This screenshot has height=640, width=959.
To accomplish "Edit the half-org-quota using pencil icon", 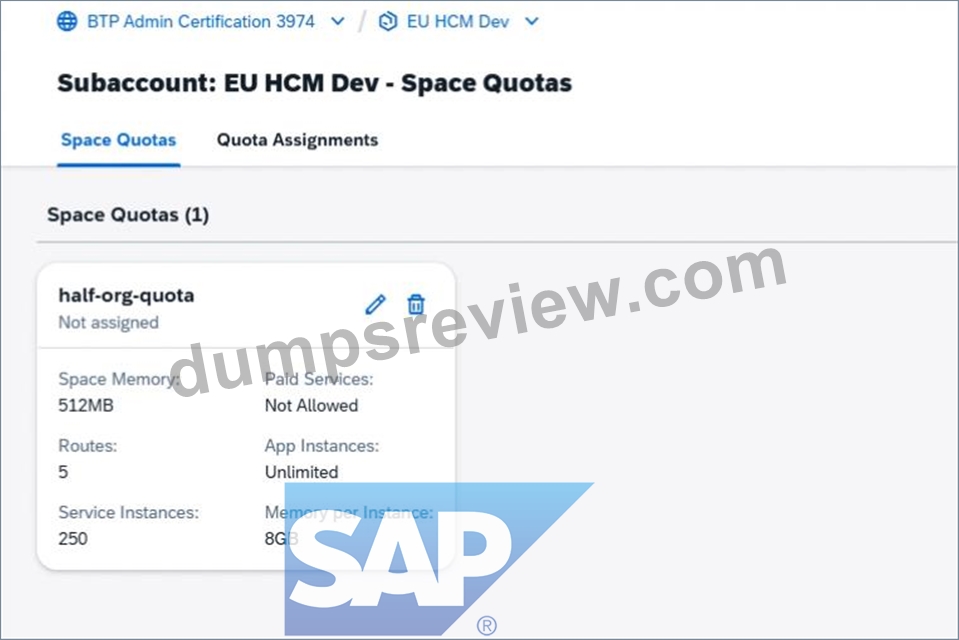I will 375,304.
